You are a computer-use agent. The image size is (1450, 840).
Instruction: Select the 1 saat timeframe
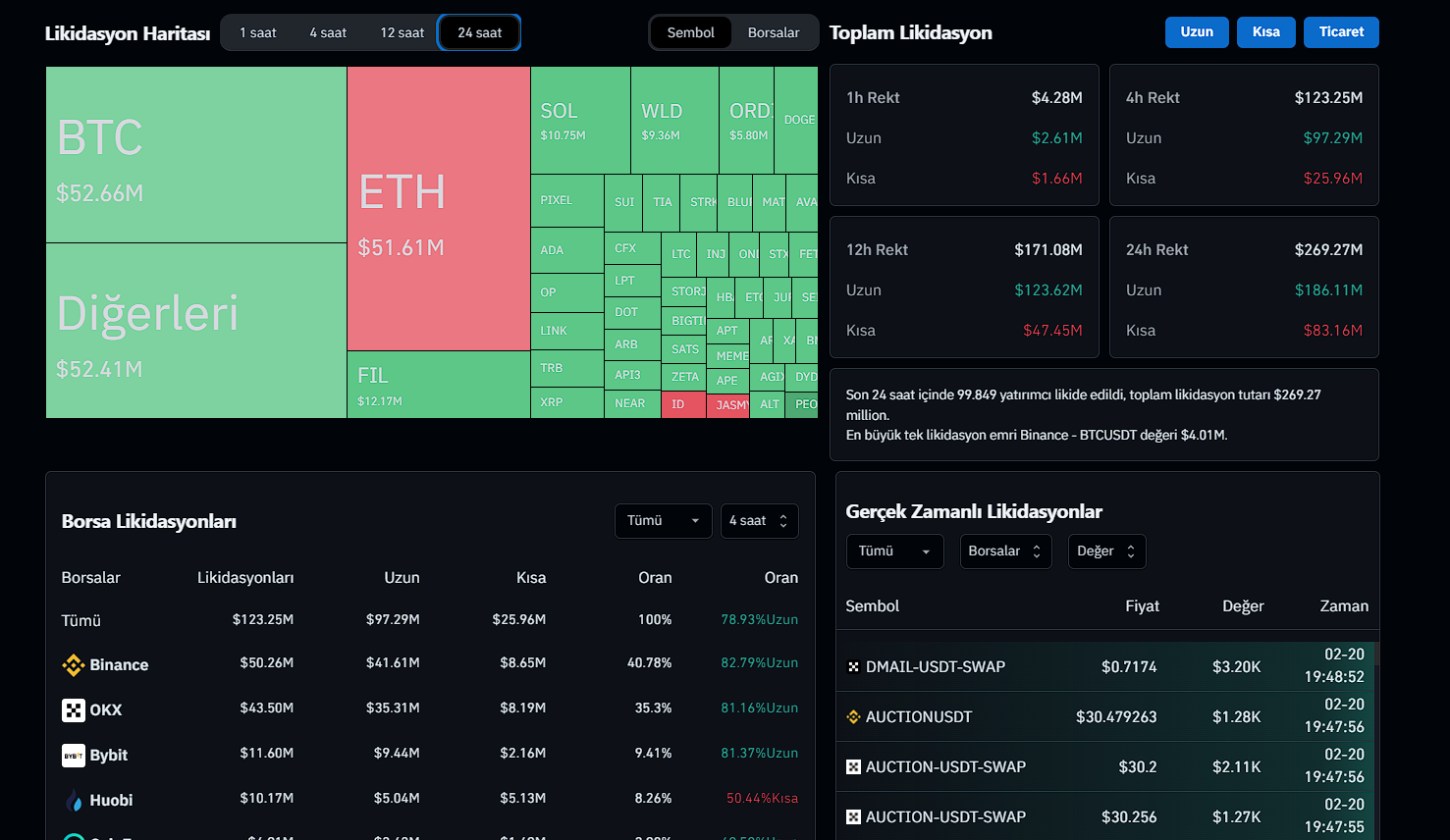[x=258, y=32]
